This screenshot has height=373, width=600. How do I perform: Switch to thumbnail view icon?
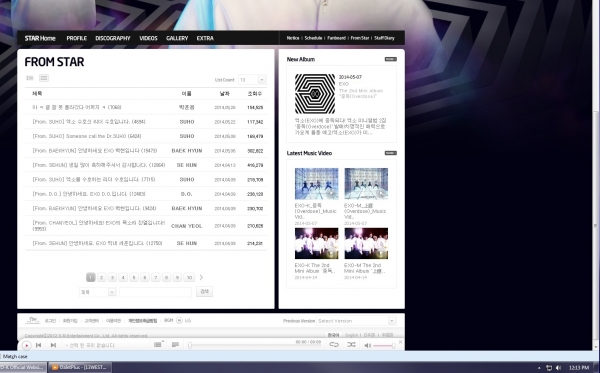tap(30, 78)
